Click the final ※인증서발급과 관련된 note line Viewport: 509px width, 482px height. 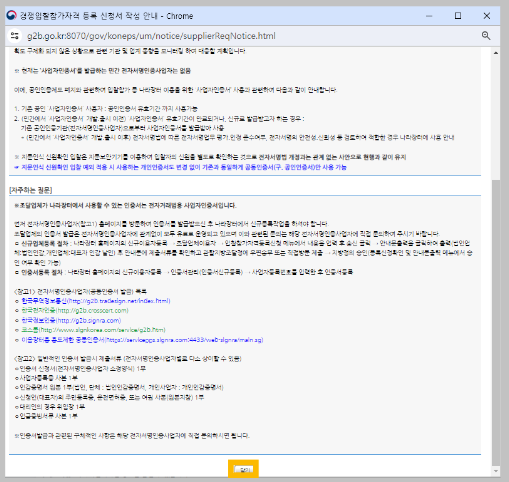point(132,436)
